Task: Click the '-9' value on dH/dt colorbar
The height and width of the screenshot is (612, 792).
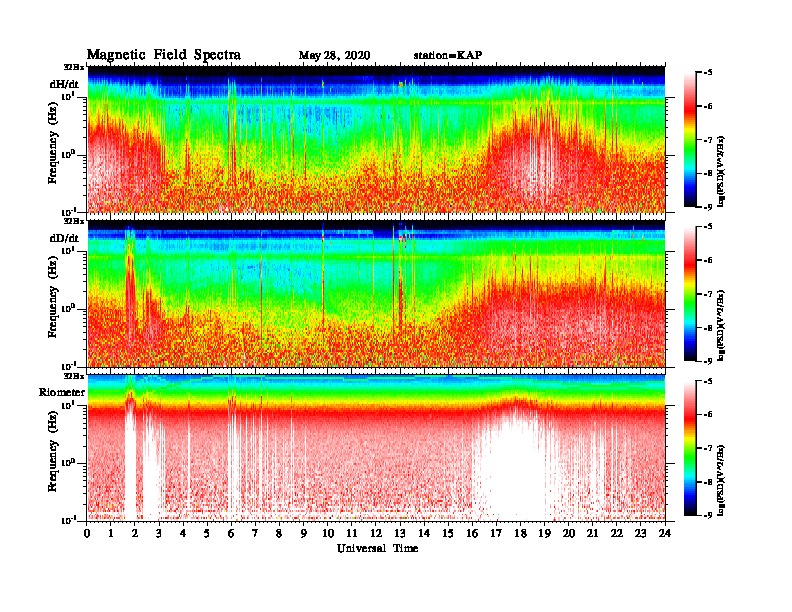Action: pos(708,207)
